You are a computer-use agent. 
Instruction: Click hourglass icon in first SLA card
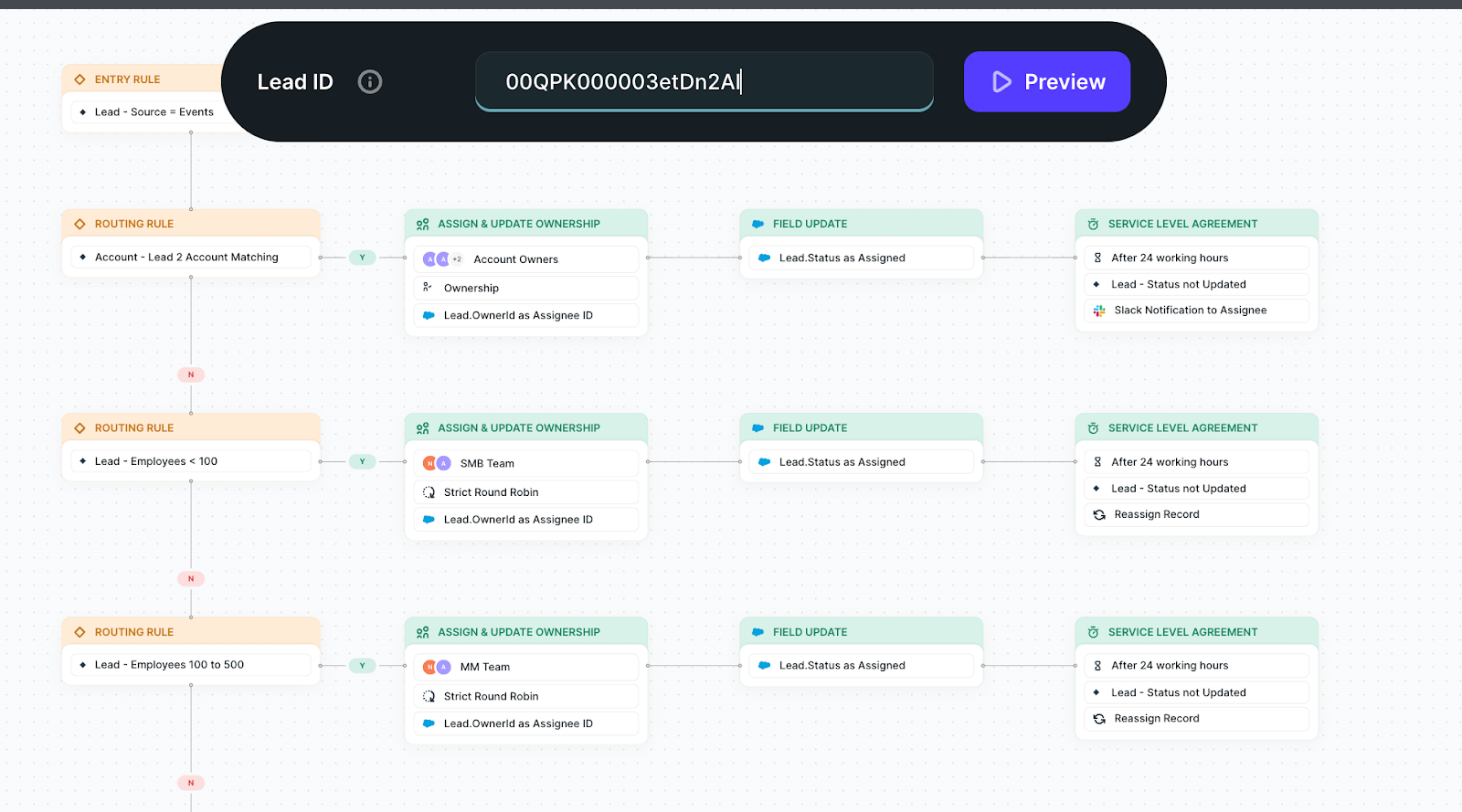1097,258
